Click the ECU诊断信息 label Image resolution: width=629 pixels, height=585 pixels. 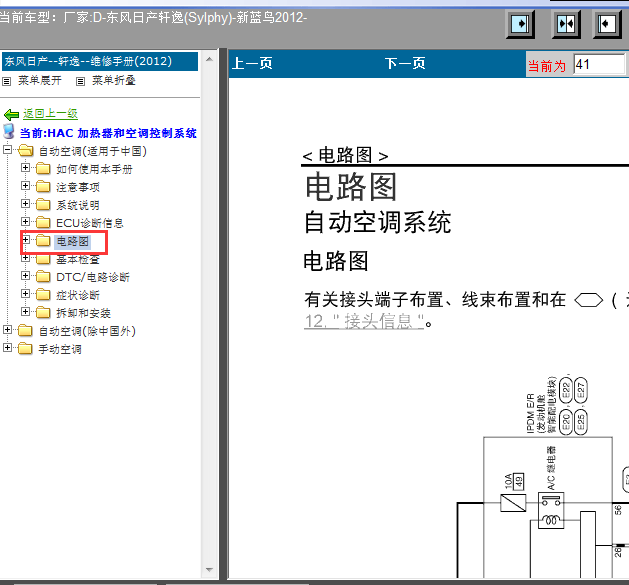pyautogui.click(x=89, y=223)
